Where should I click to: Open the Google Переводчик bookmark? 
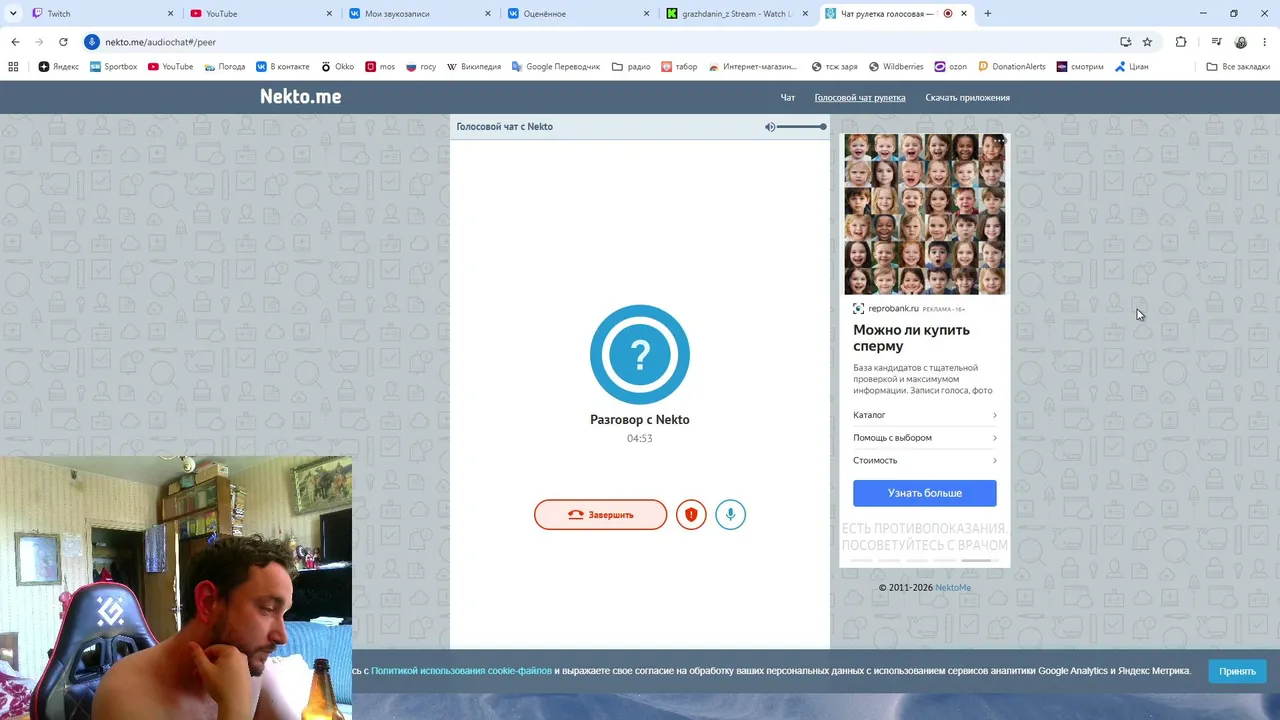[555, 67]
